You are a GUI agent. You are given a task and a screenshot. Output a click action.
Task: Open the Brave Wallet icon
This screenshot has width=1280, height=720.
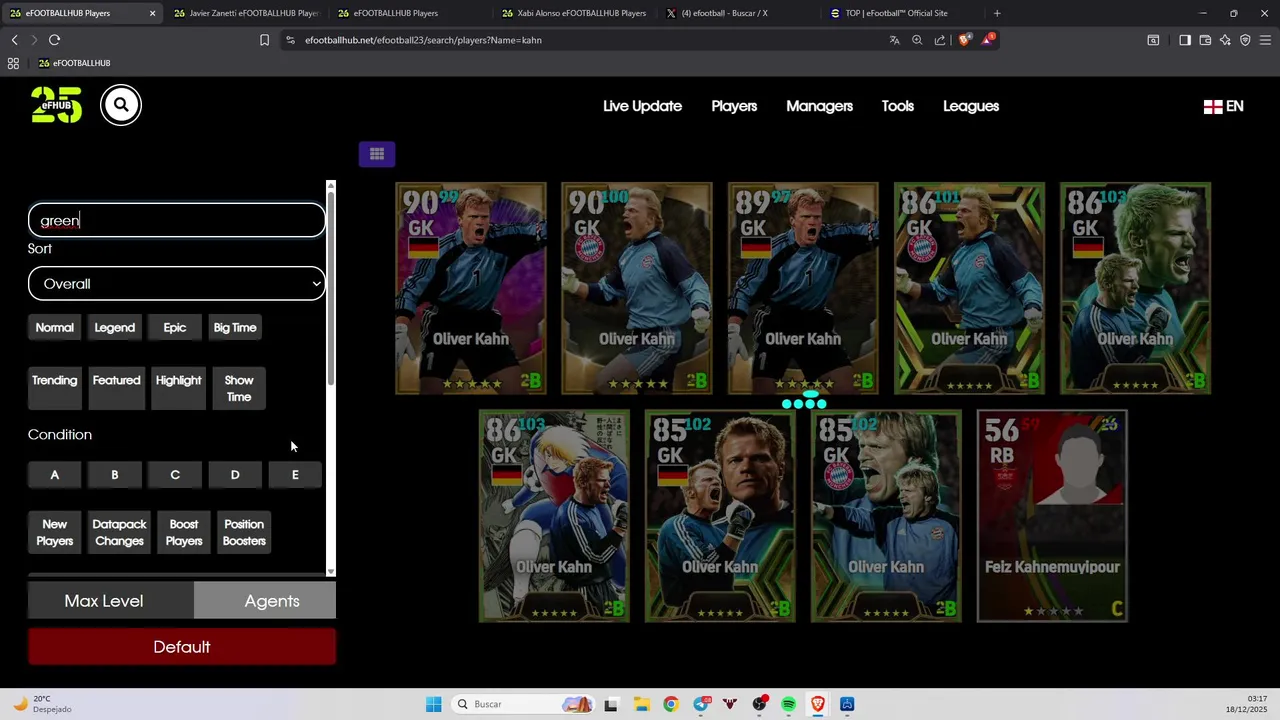pos(1205,40)
